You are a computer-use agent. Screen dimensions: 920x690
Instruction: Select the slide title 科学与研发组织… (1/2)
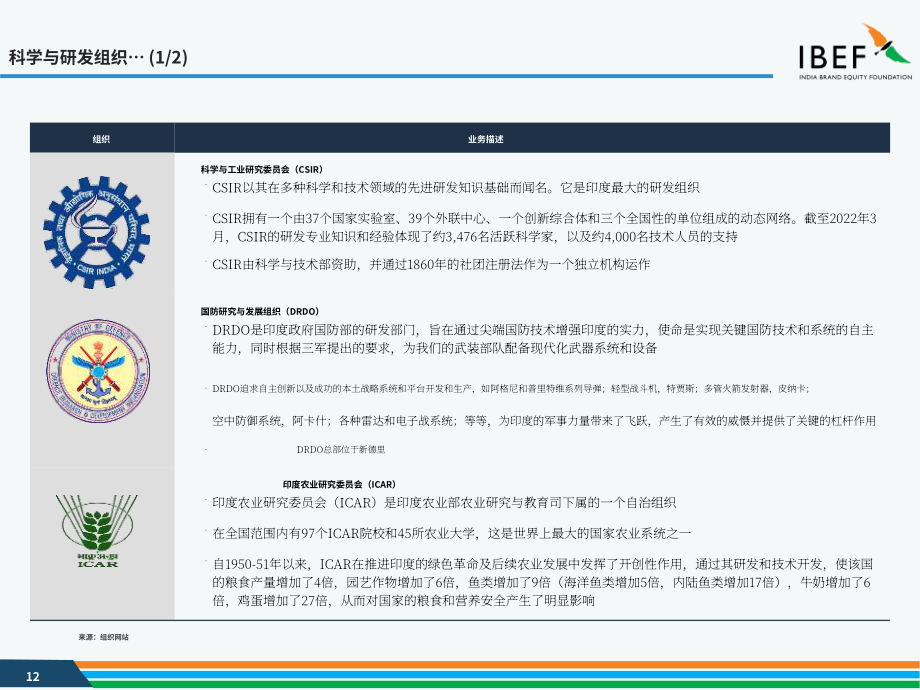pyautogui.click(x=98, y=58)
